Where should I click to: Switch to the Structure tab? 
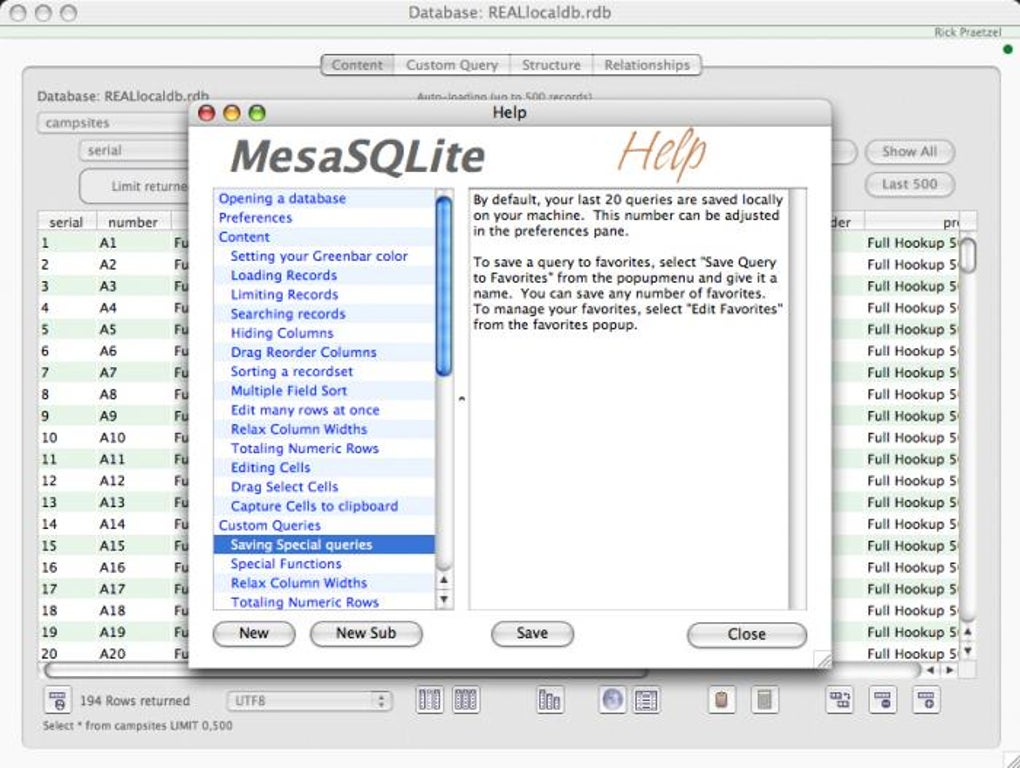(x=551, y=65)
